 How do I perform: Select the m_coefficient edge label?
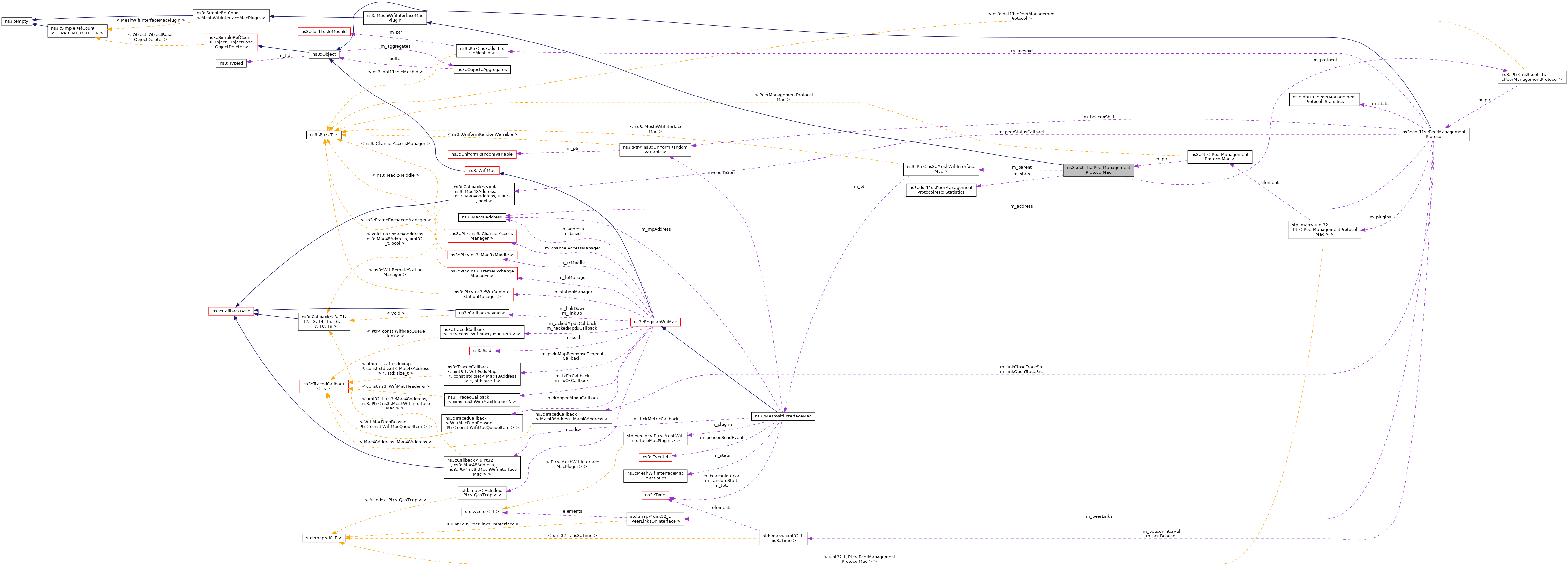(722, 173)
